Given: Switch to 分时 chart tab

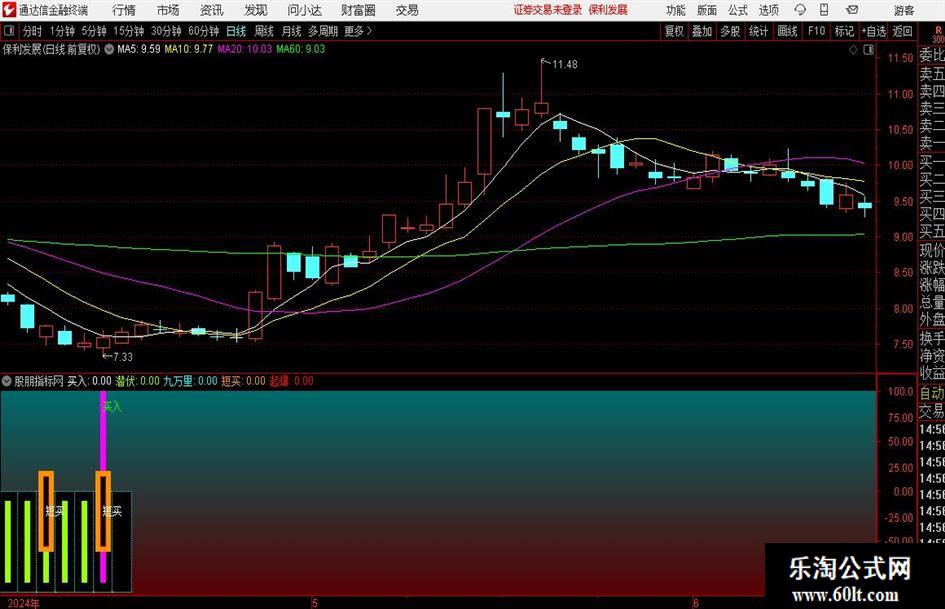Looking at the screenshot, I should pyautogui.click(x=33, y=31).
